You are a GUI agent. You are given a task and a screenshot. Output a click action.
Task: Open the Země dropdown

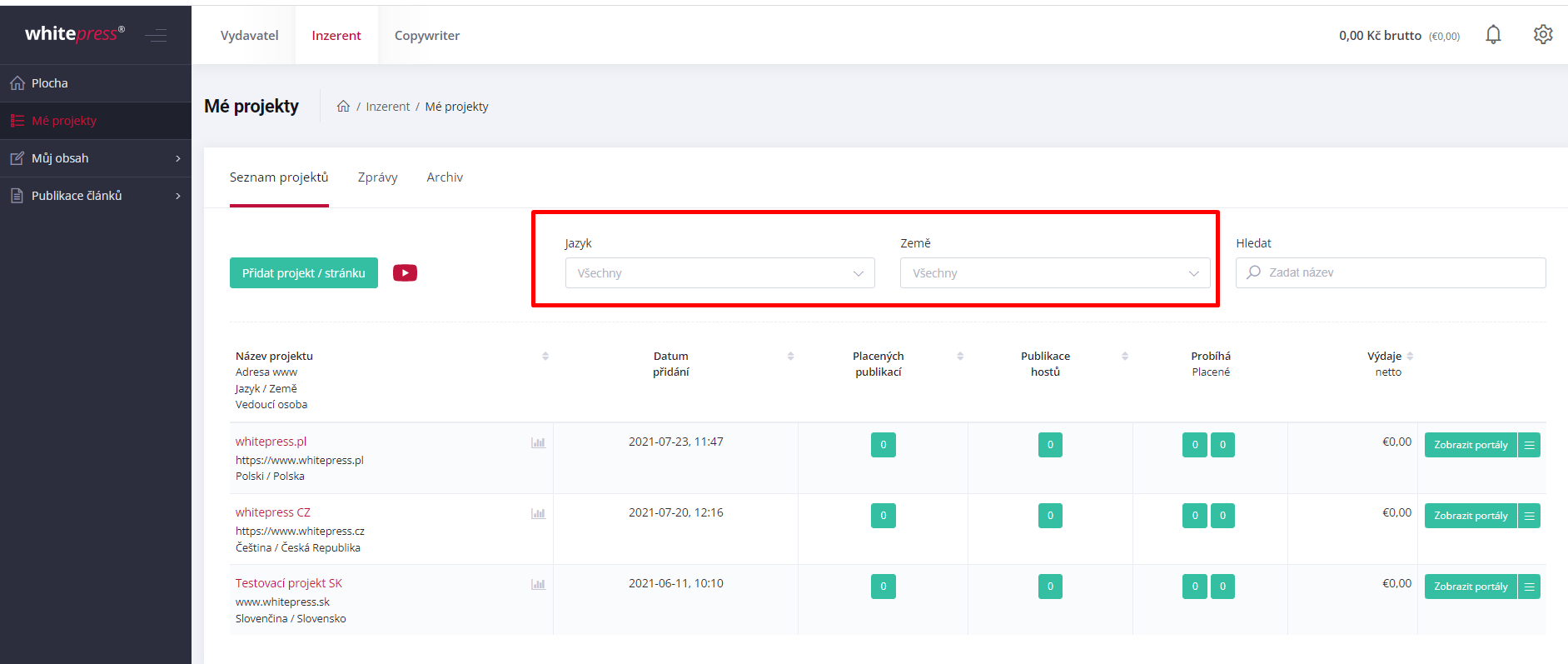pos(1055,272)
